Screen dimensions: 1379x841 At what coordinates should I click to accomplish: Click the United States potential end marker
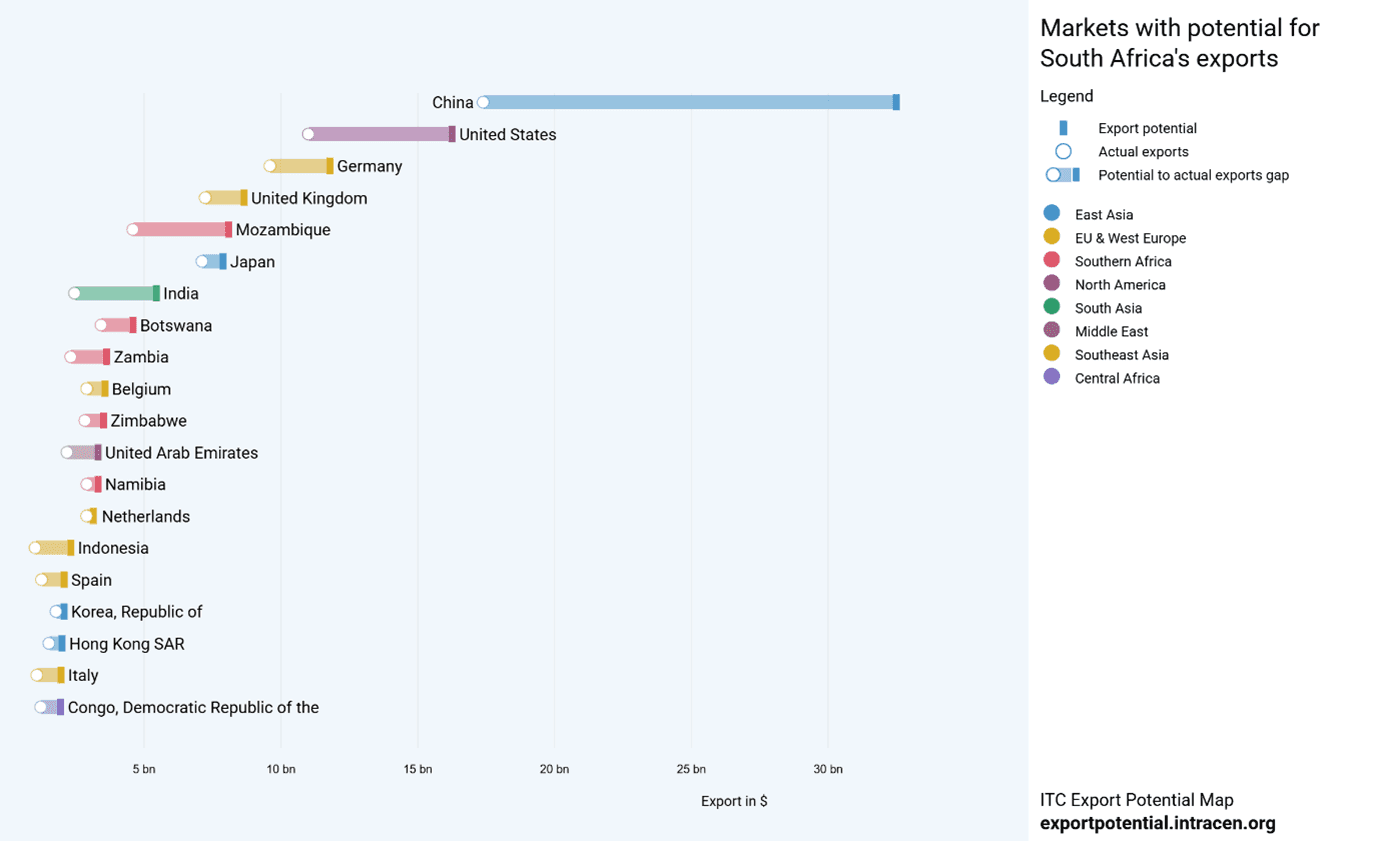click(452, 134)
